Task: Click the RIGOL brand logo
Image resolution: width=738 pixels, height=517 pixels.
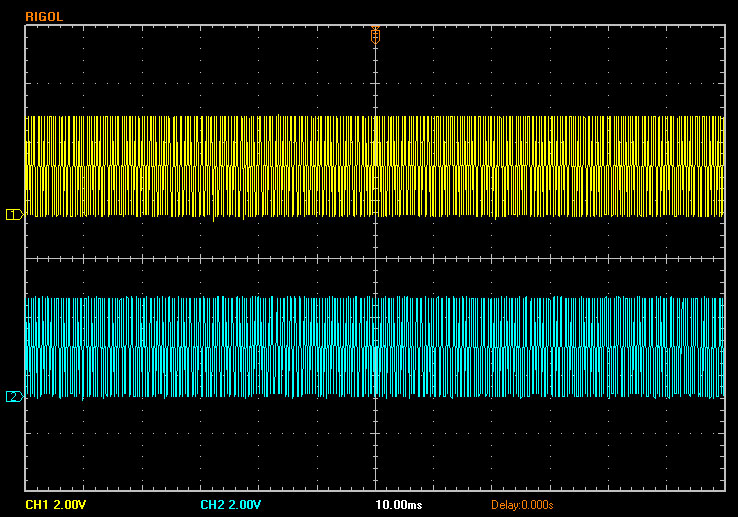Action: (44, 15)
